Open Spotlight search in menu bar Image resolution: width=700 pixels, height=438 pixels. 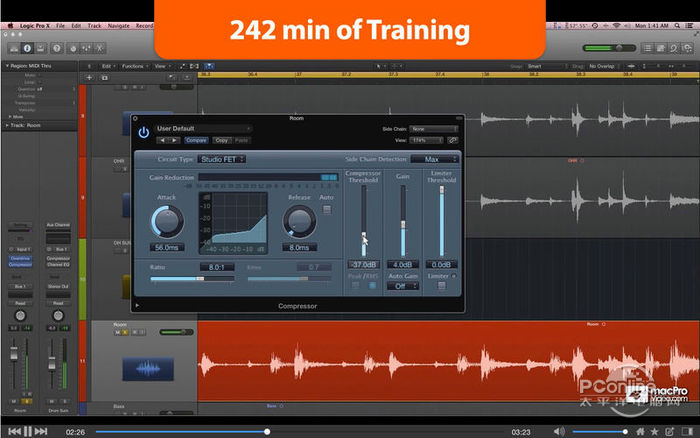coord(678,26)
